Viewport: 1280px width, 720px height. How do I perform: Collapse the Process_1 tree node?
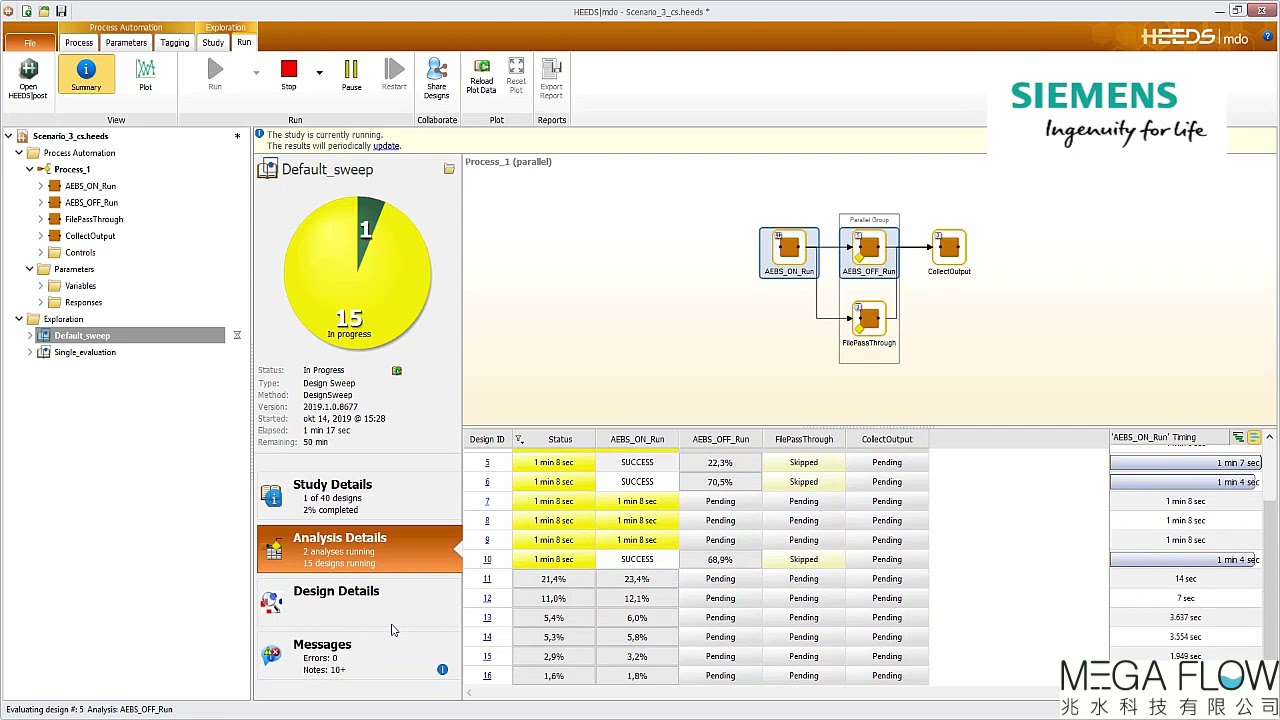pos(30,169)
